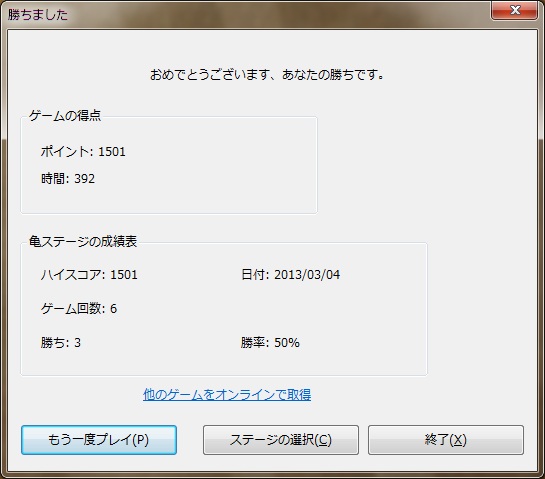Open the 他のゲームをオンラインで取得 link
Image resolution: width=545 pixels, height=479 pixels.
click(x=227, y=395)
